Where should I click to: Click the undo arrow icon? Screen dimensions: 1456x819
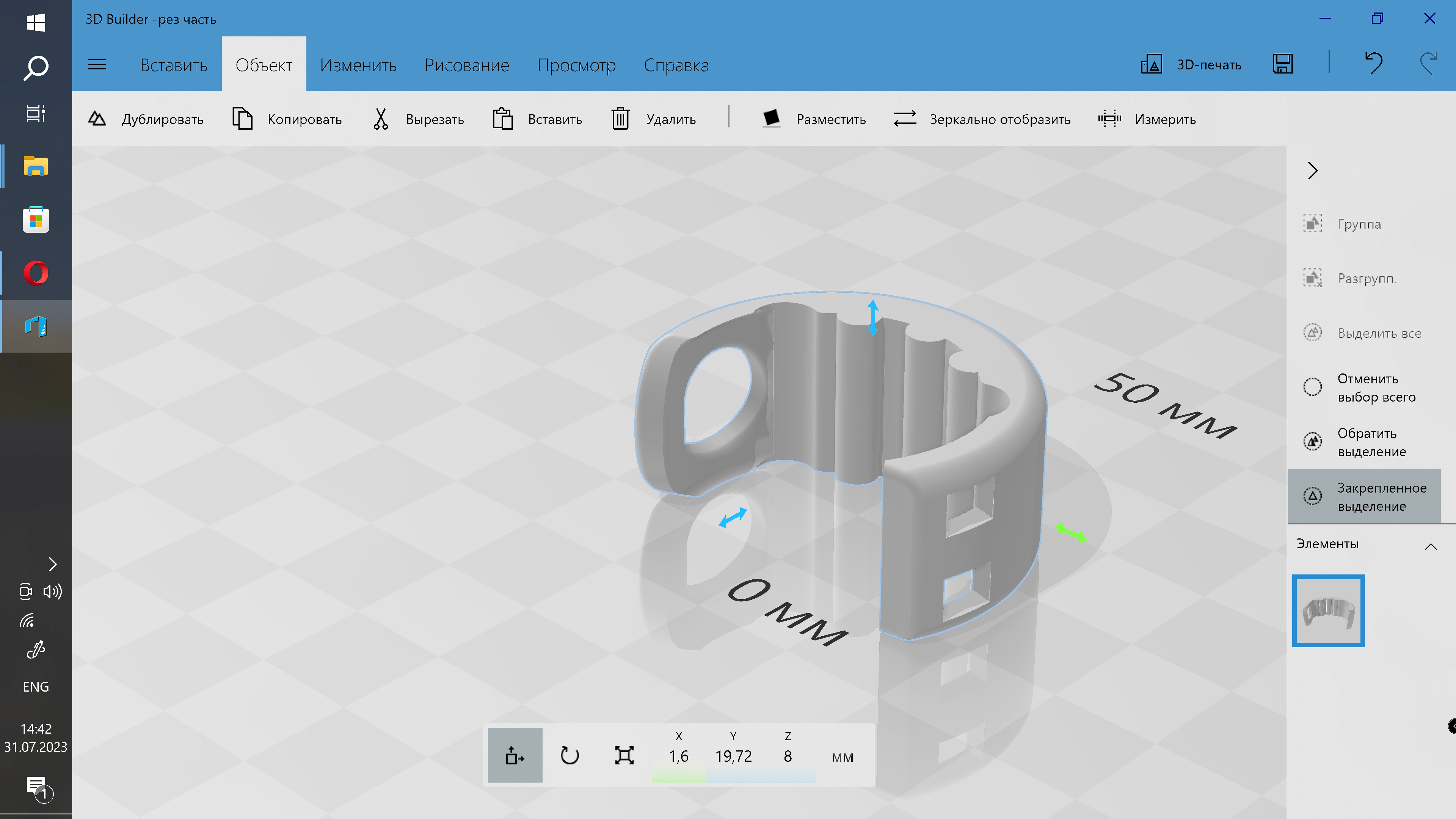1373,64
